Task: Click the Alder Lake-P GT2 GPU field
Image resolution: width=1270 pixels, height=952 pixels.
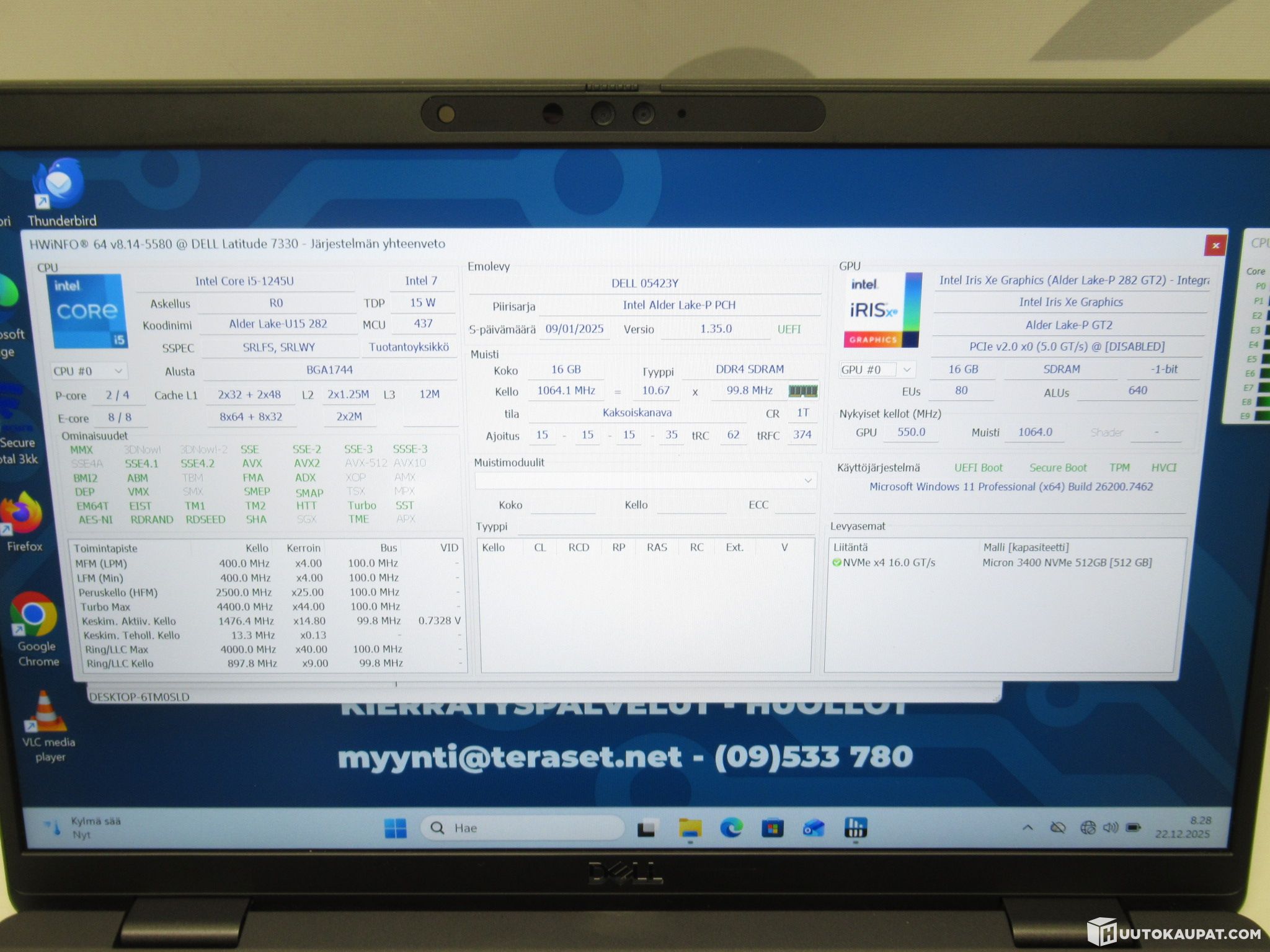Action: point(1068,325)
